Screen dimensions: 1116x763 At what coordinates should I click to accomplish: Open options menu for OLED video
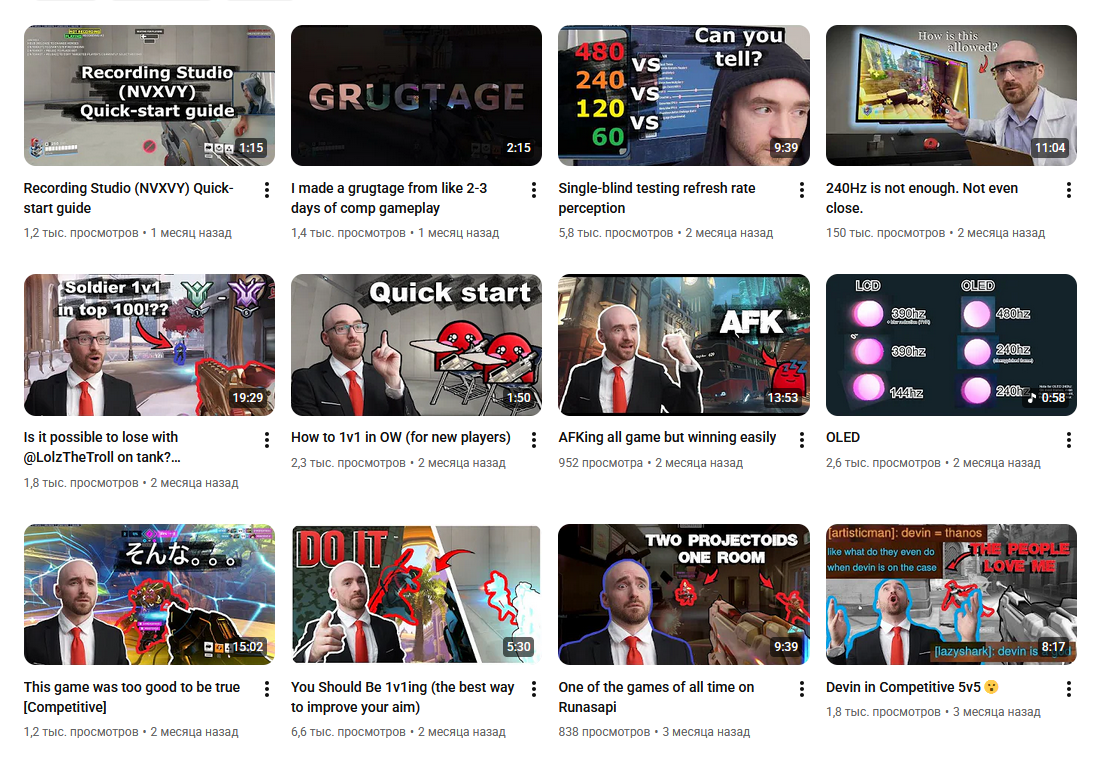click(1068, 440)
